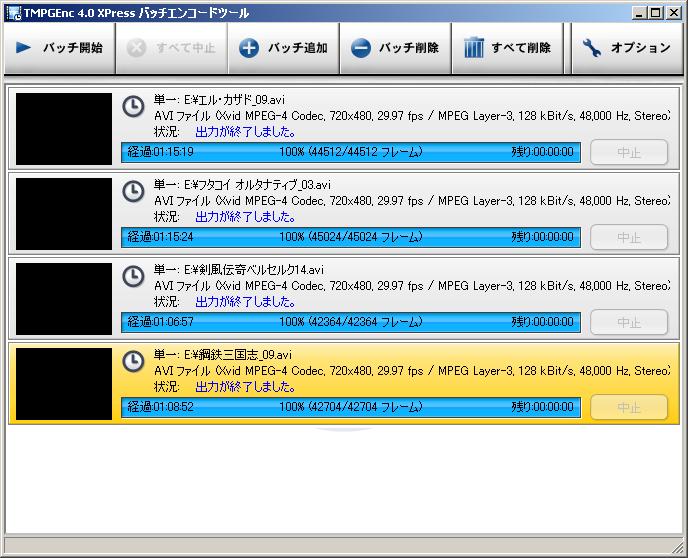Click the バッチ開始 play arrow icon
This screenshot has height=558, width=688.
(23, 47)
